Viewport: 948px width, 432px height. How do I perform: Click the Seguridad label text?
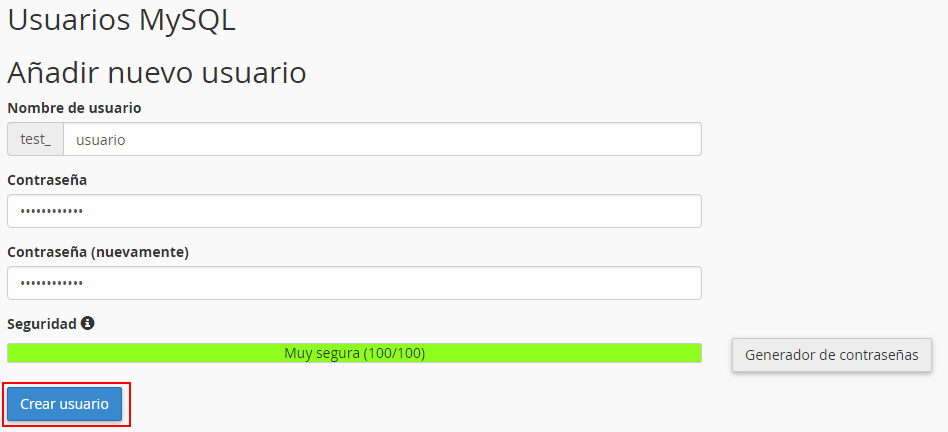tap(42, 324)
